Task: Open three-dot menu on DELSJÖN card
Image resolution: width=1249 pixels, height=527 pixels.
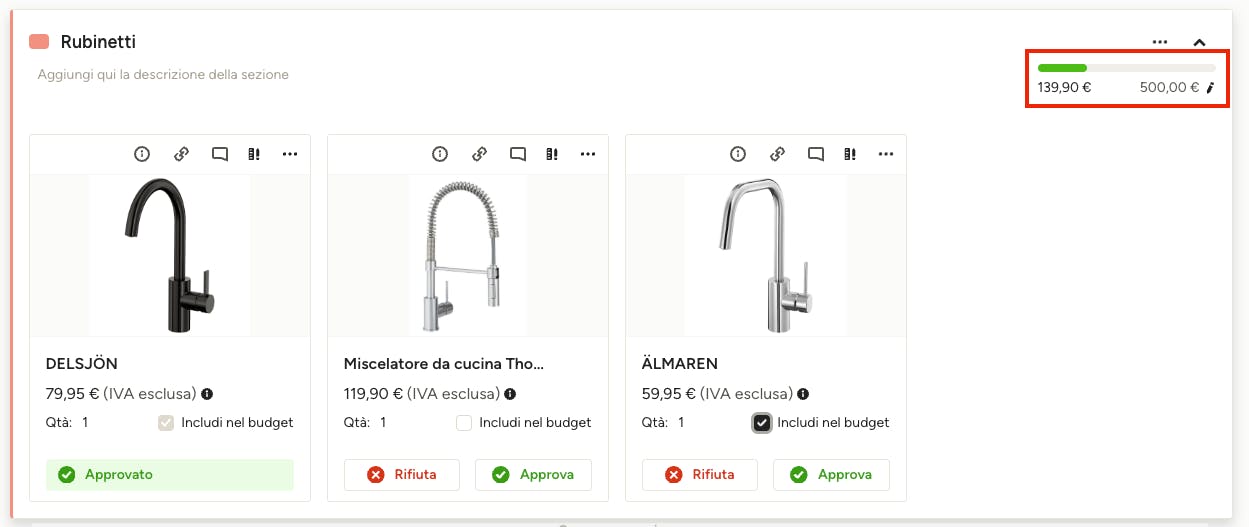Action: [x=290, y=154]
